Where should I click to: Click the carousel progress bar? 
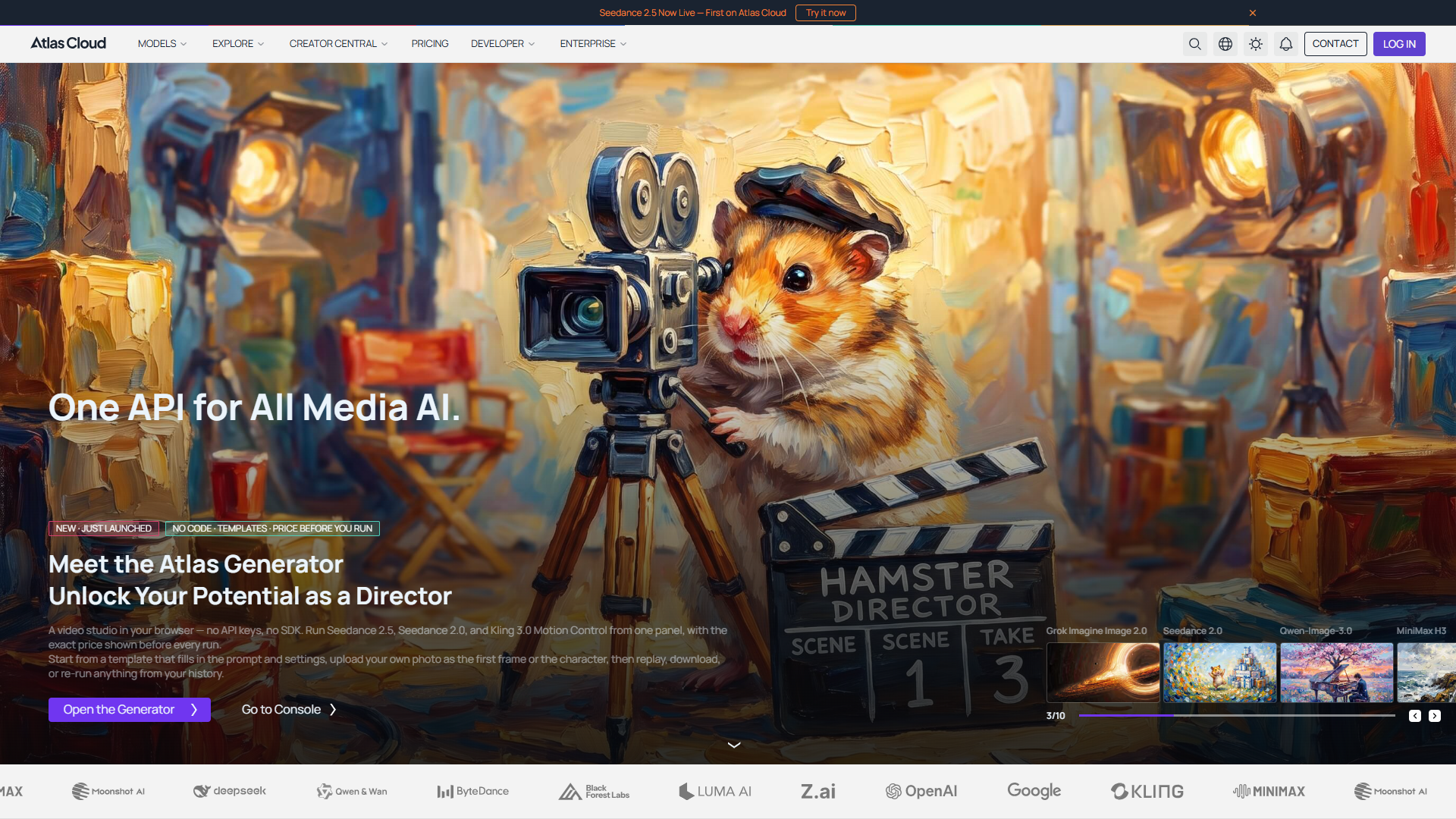point(1237,716)
